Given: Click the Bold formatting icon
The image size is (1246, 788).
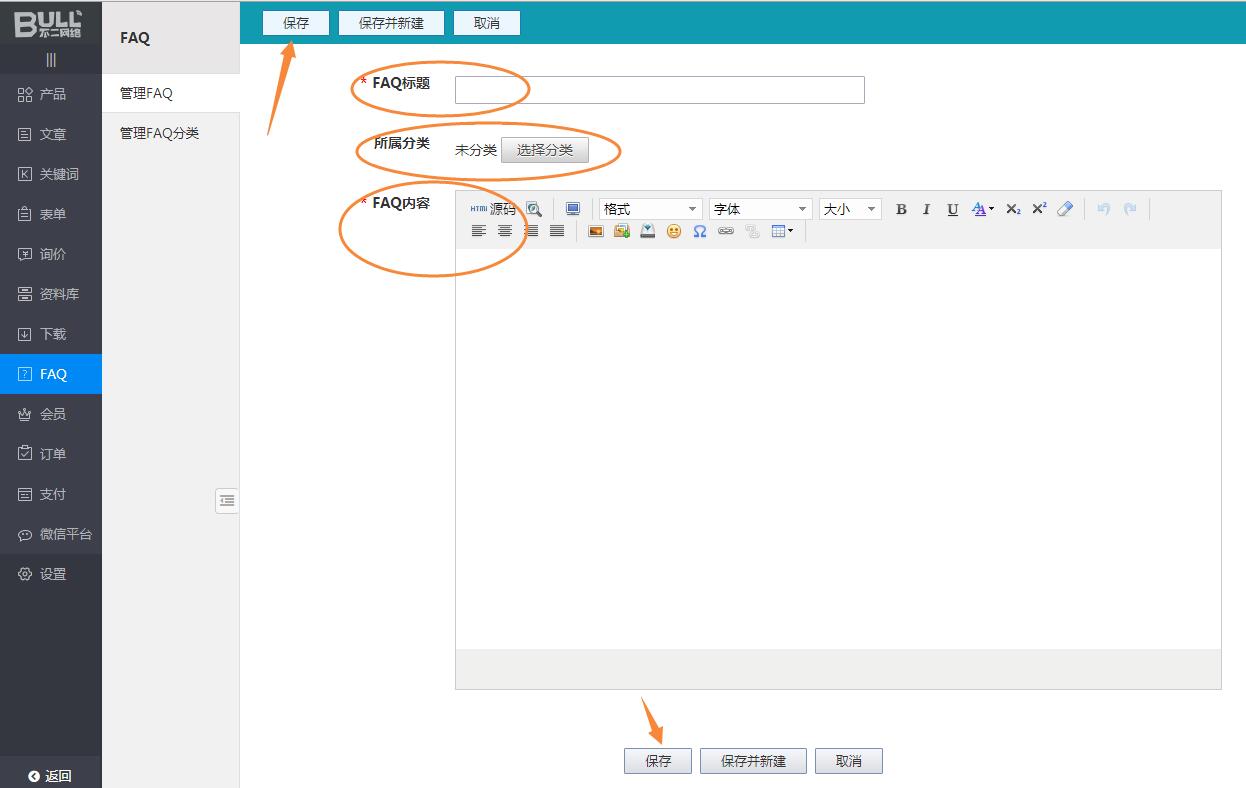Looking at the screenshot, I should point(901,209).
